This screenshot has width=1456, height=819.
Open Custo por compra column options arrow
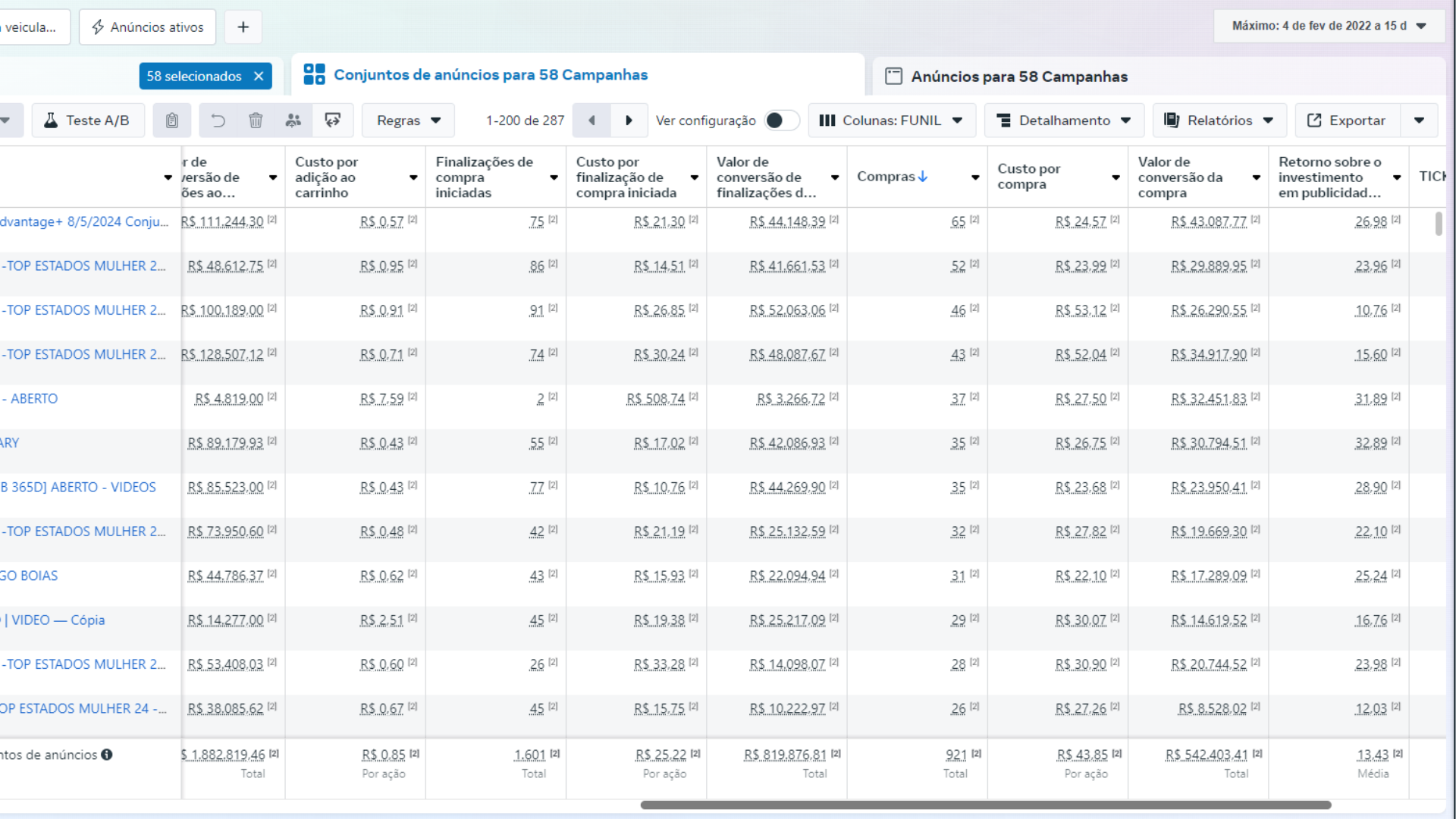pos(1116,177)
